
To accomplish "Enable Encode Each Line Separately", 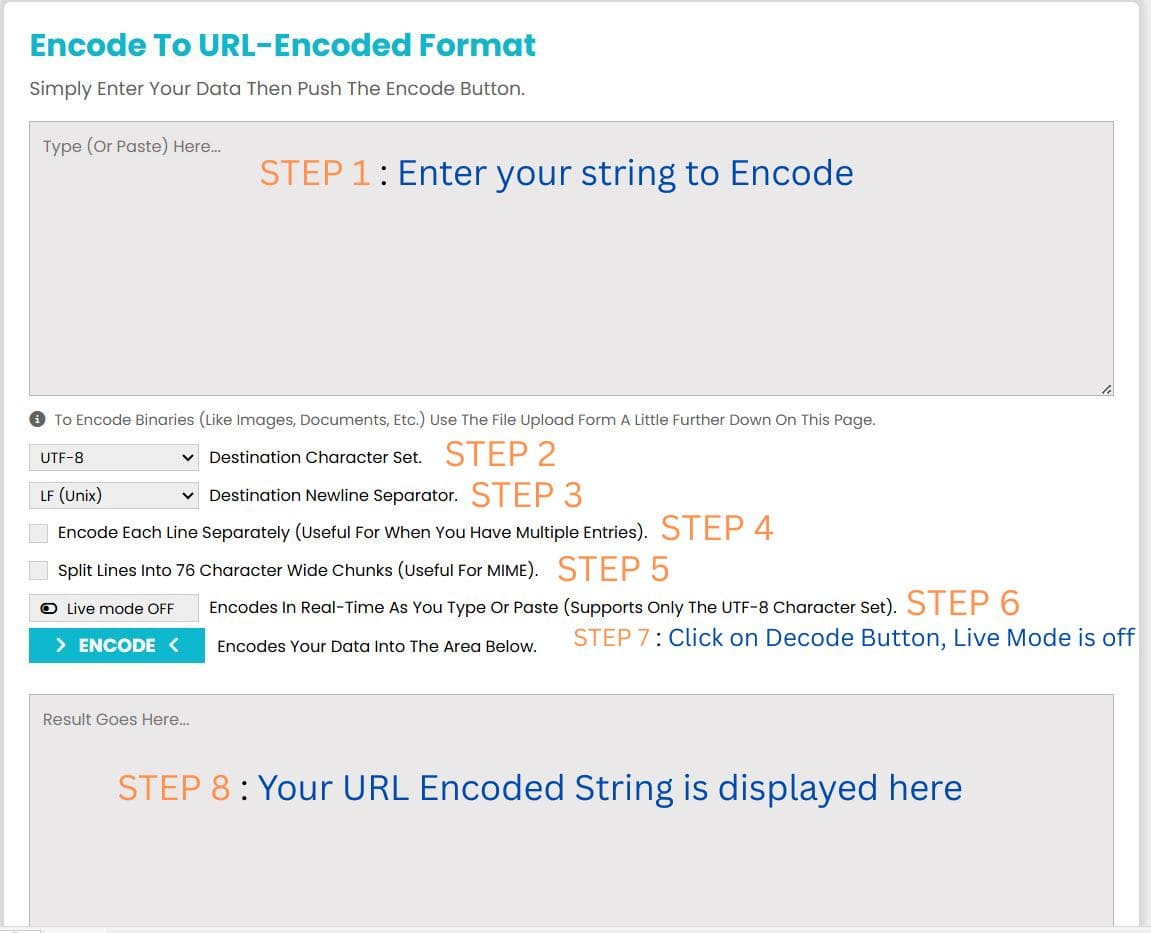I will (x=38, y=532).
